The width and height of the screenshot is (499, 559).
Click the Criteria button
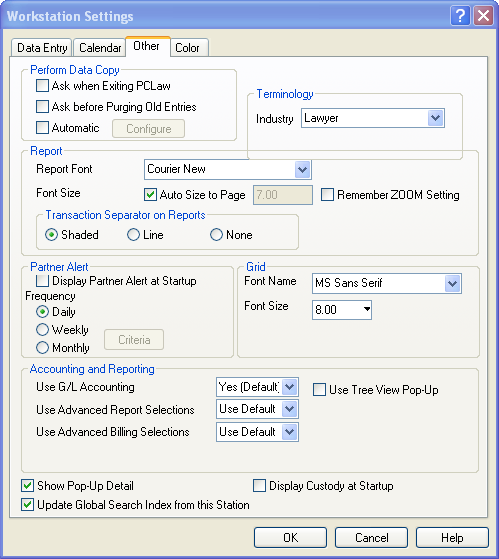point(134,340)
